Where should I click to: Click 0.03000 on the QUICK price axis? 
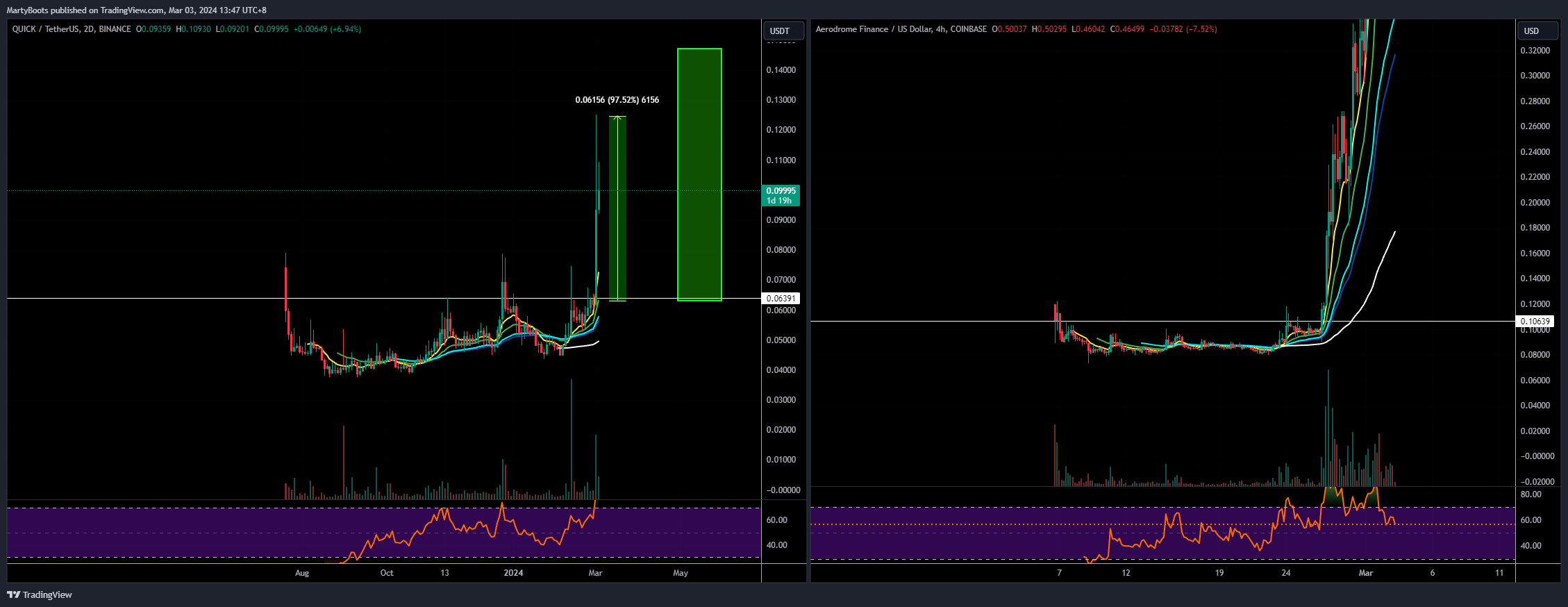pyautogui.click(x=781, y=400)
